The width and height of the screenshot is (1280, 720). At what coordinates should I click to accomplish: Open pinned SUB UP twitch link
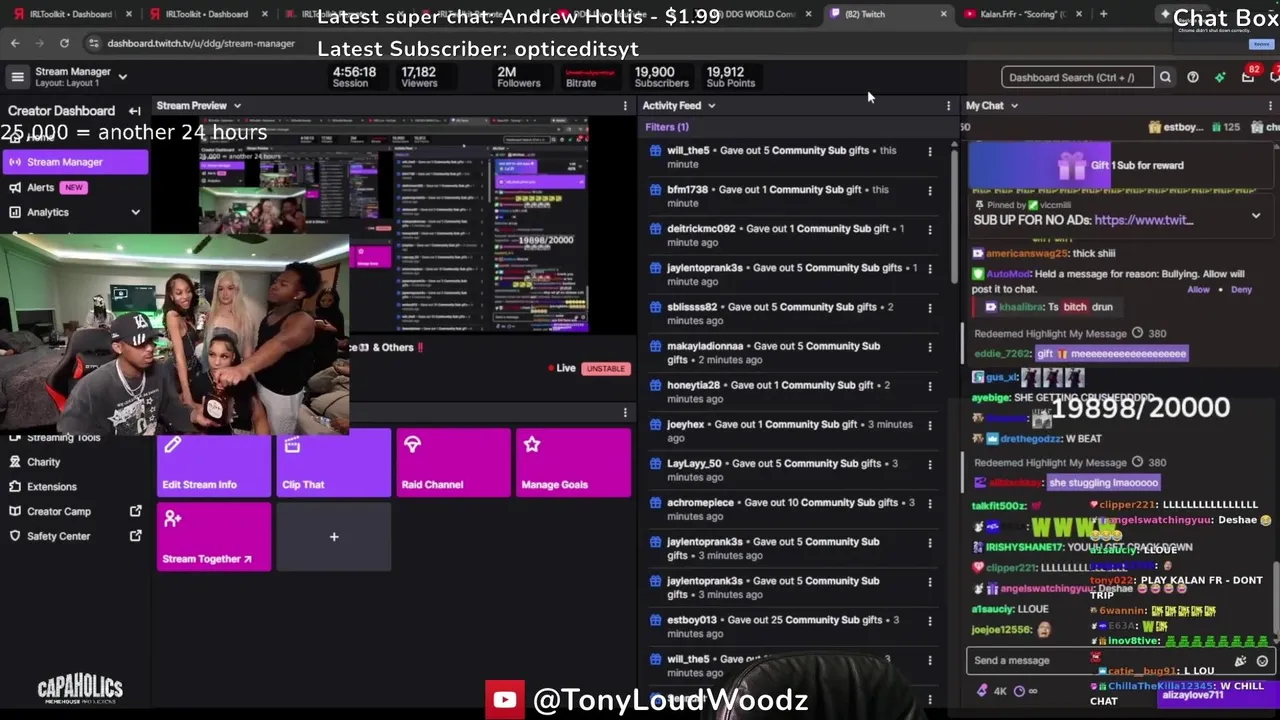[1144, 220]
